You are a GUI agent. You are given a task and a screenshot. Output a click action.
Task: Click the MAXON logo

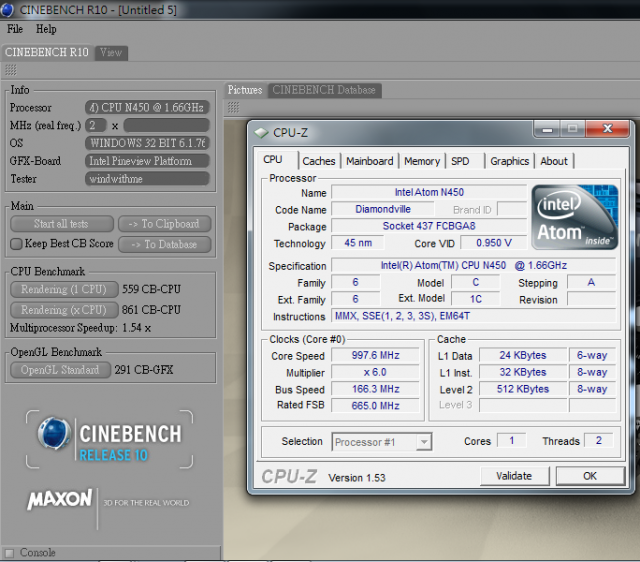point(60,499)
